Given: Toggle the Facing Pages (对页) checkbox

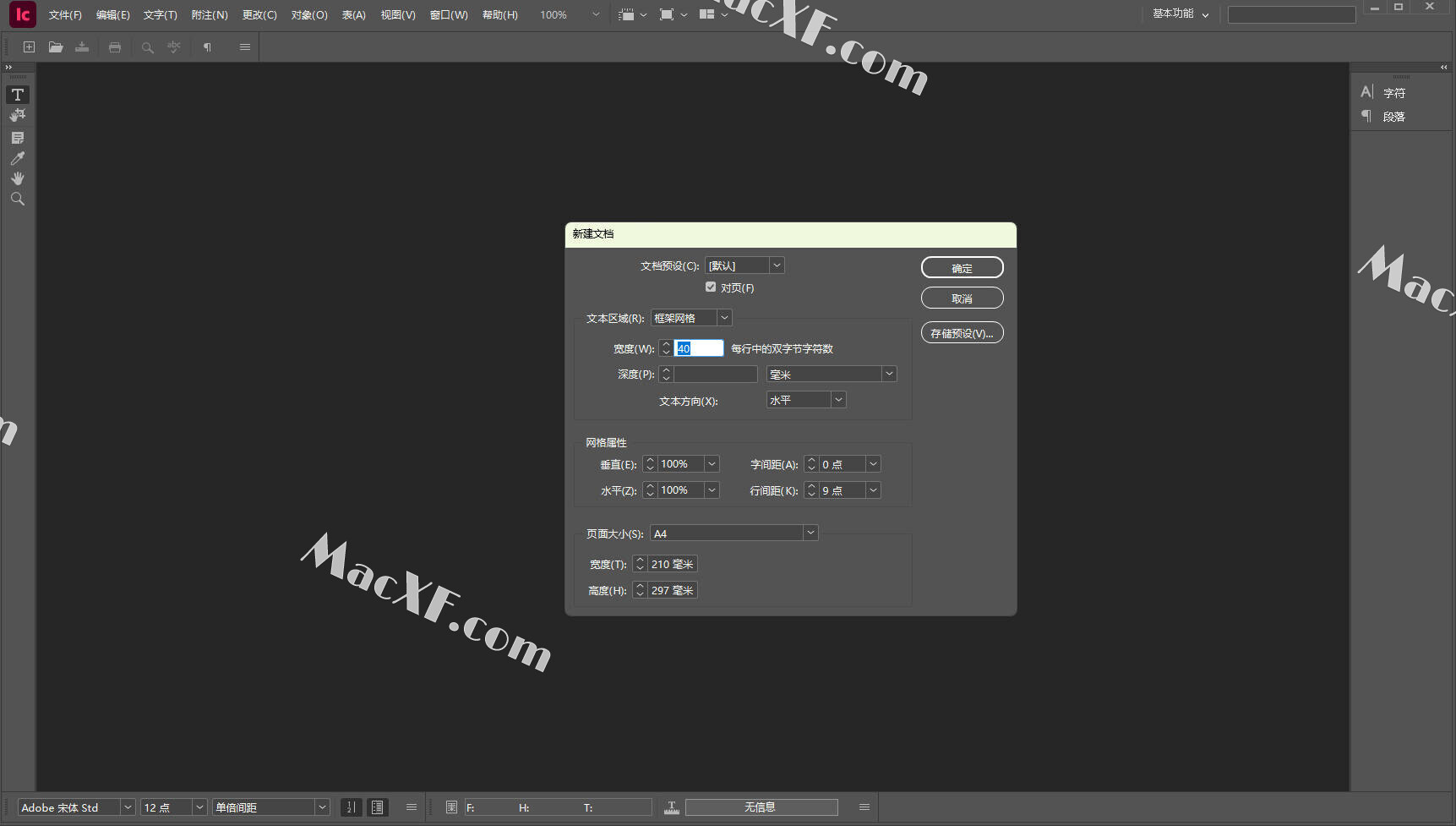Looking at the screenshot, I should click(x=711, y=287).
